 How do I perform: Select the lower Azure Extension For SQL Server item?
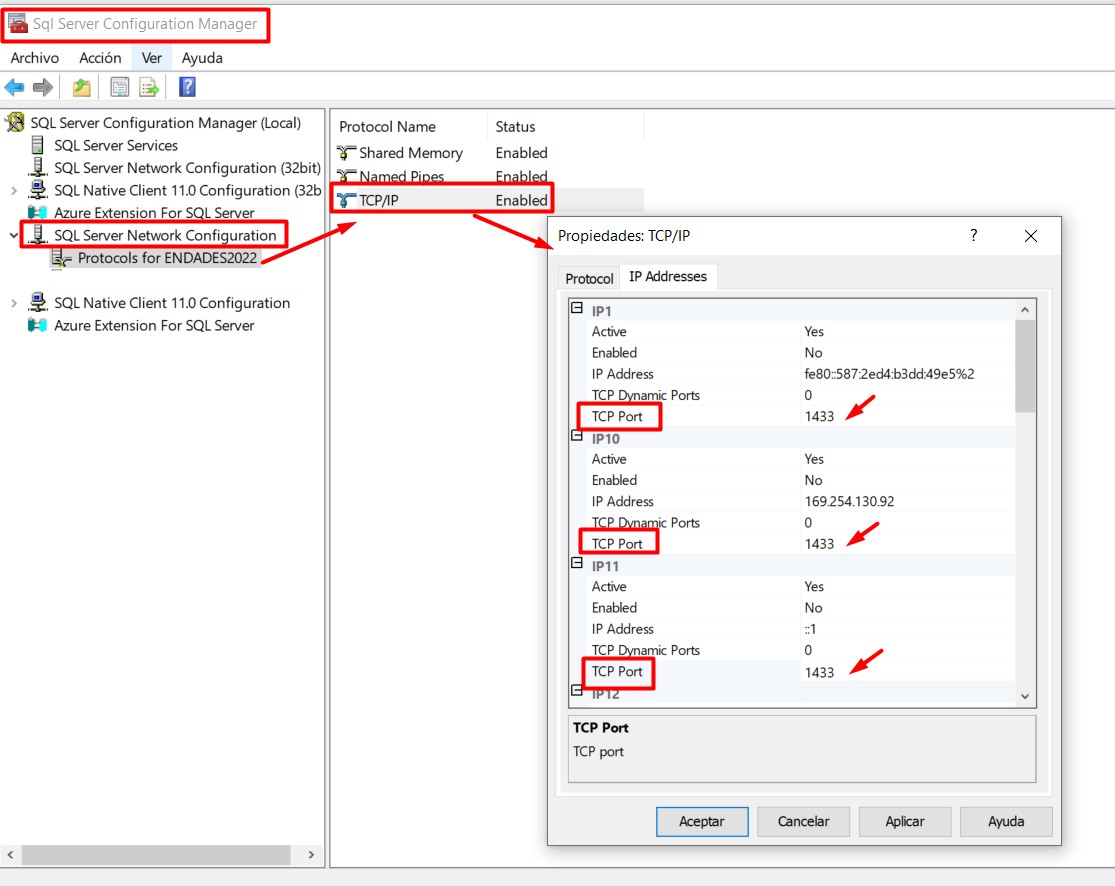pyautogui.click(x=154, y=326)
